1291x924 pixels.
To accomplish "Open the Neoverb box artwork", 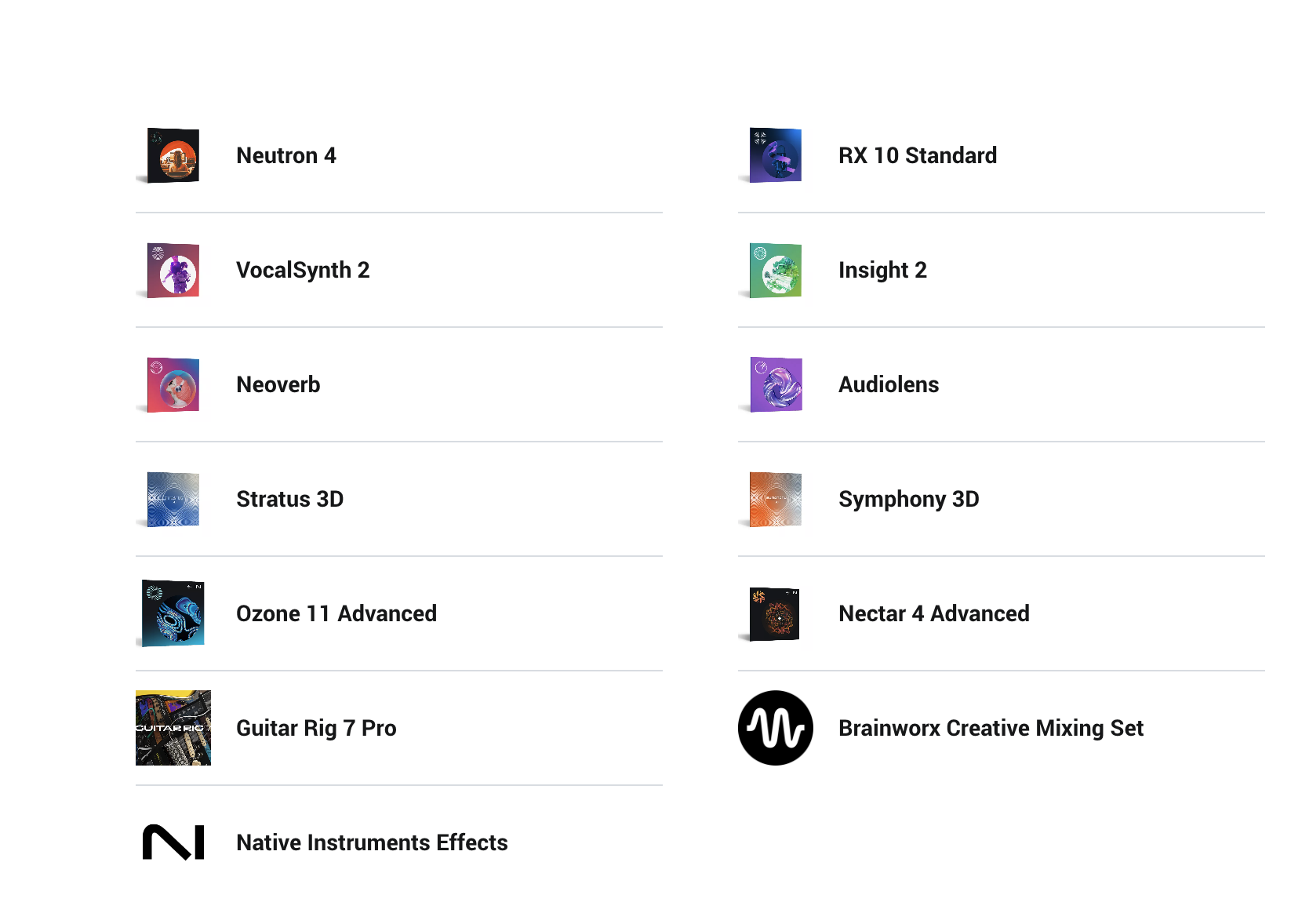I will click(173, 385).
